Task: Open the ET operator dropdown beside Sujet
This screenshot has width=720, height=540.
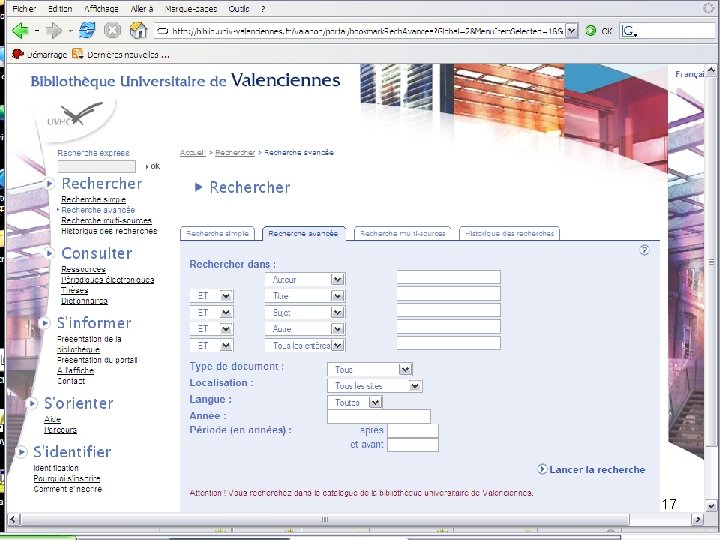Action: click(x=225, y=312)
